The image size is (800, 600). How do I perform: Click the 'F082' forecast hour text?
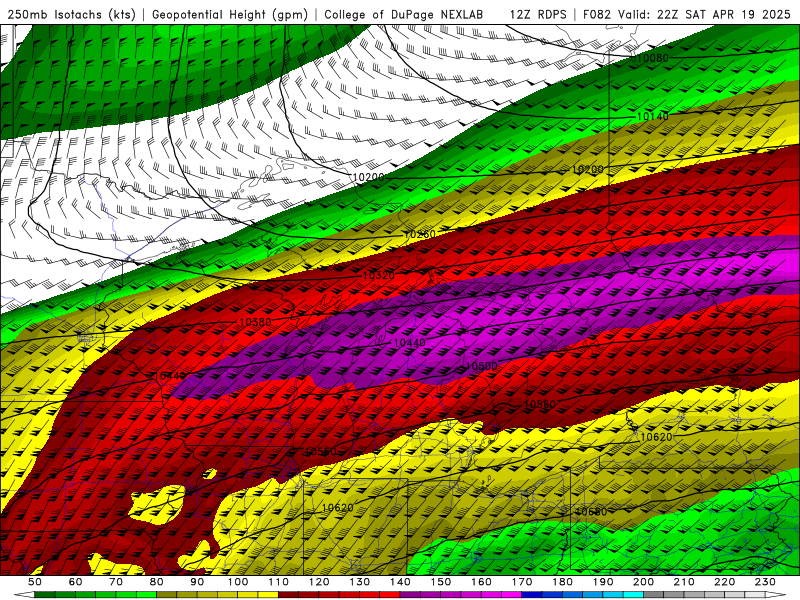(596, 15)
